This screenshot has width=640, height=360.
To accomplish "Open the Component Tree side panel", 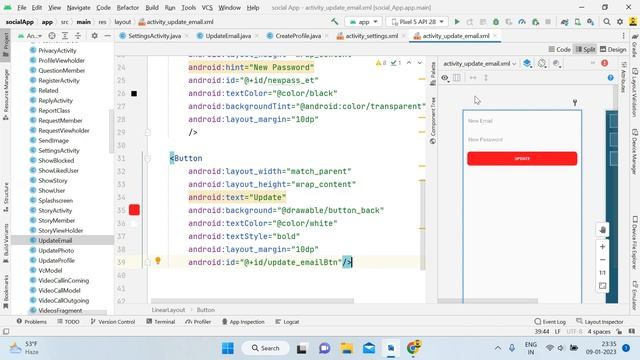I will 433,120.
